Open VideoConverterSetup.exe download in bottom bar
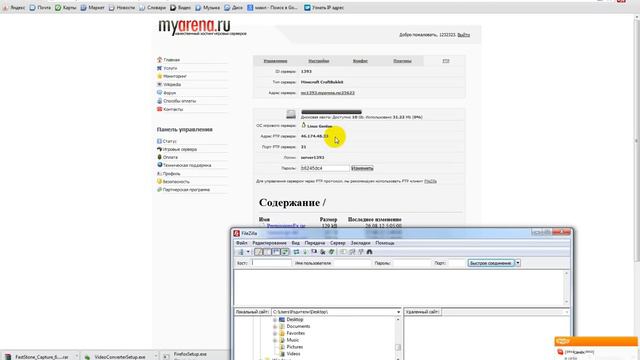The height and width of the screenshot is (360, 640). tap(119, 357)
